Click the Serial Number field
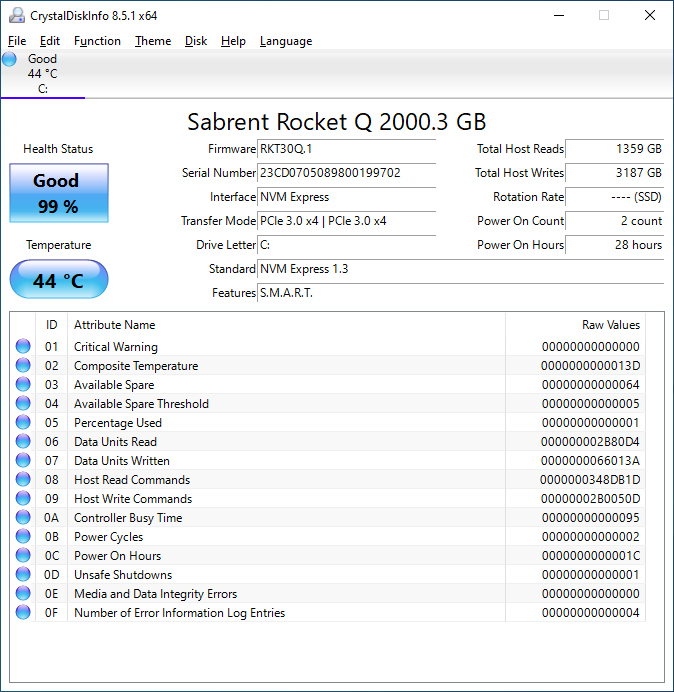Viewport: 674px width, 692px height. (346, 173)
